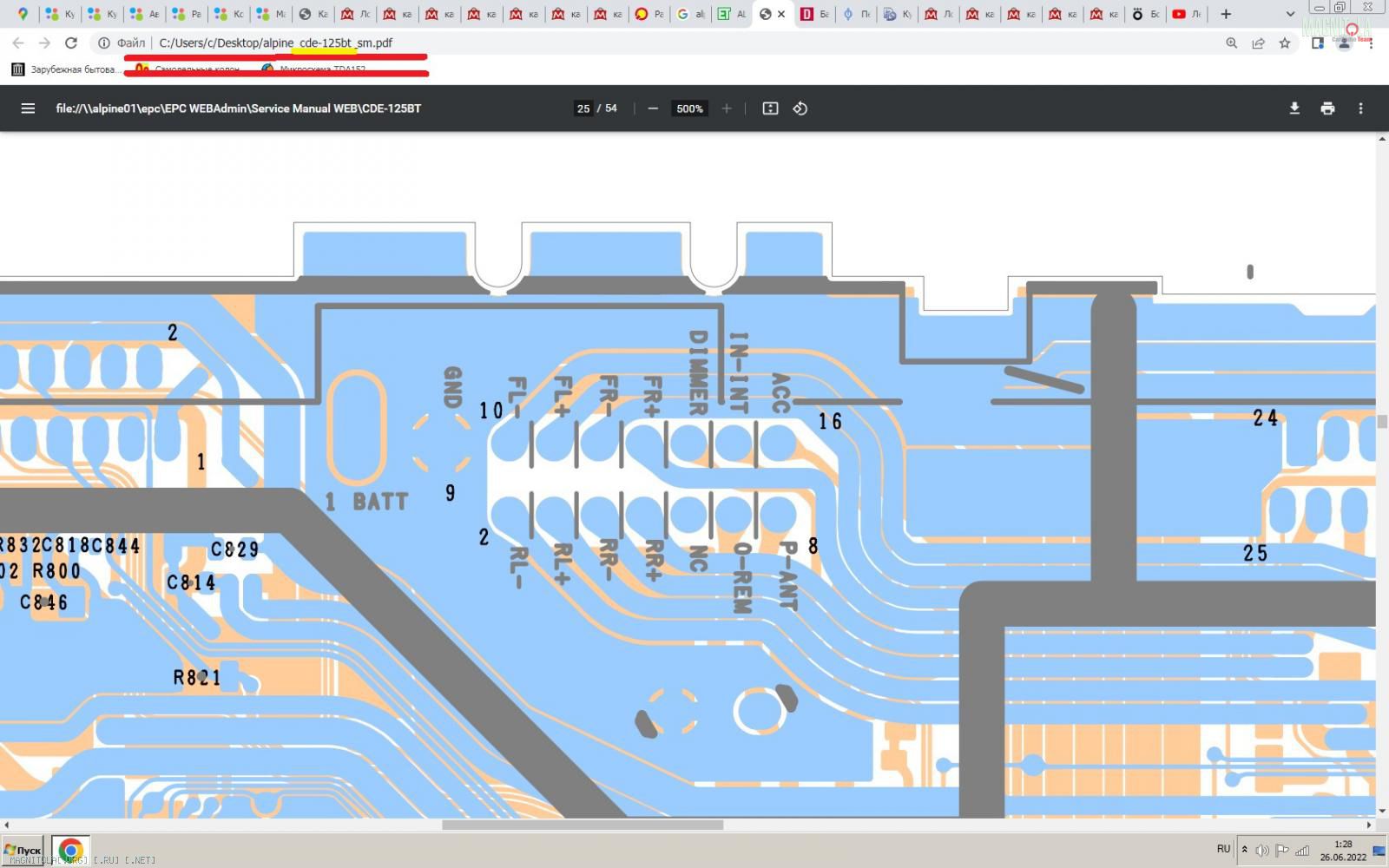The width and height of the screenshot is (1389, 868).
Task: Open the PDF viewer sidebar menu
Action: point(28,108)
